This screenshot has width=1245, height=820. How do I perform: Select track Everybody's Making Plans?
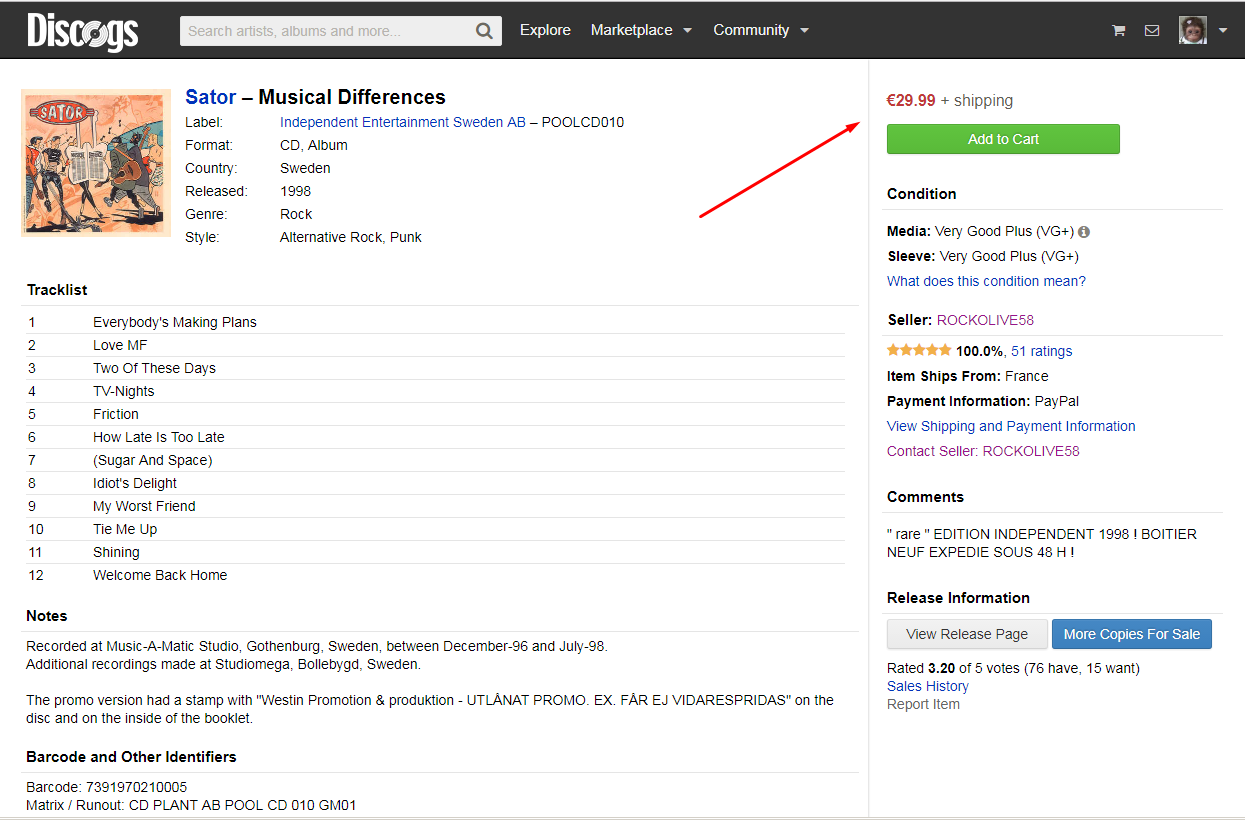click(175, 322)
